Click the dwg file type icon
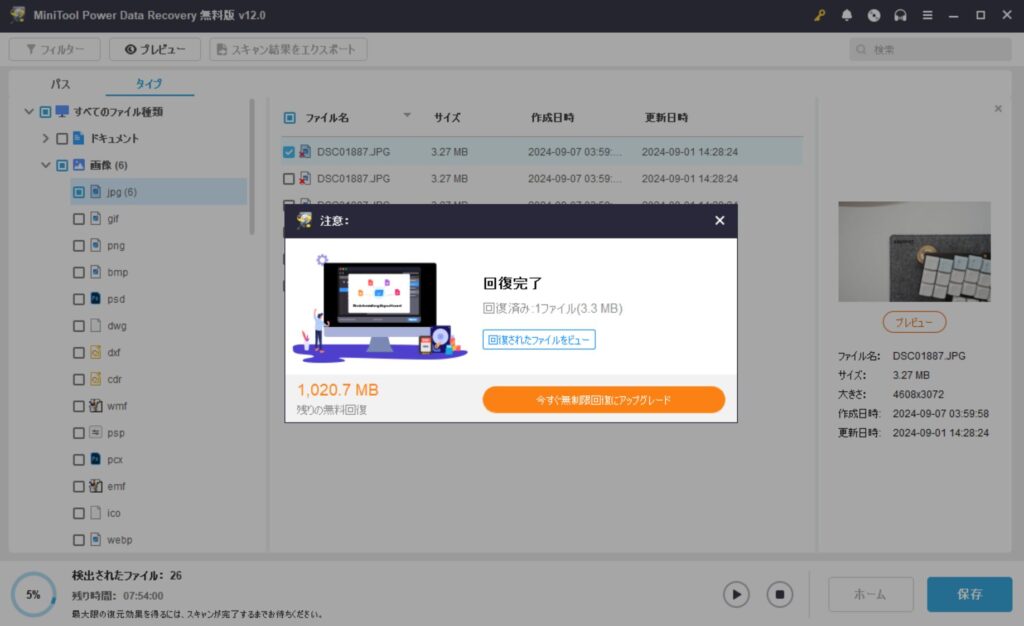The image size is (1024, 626). 95,325
